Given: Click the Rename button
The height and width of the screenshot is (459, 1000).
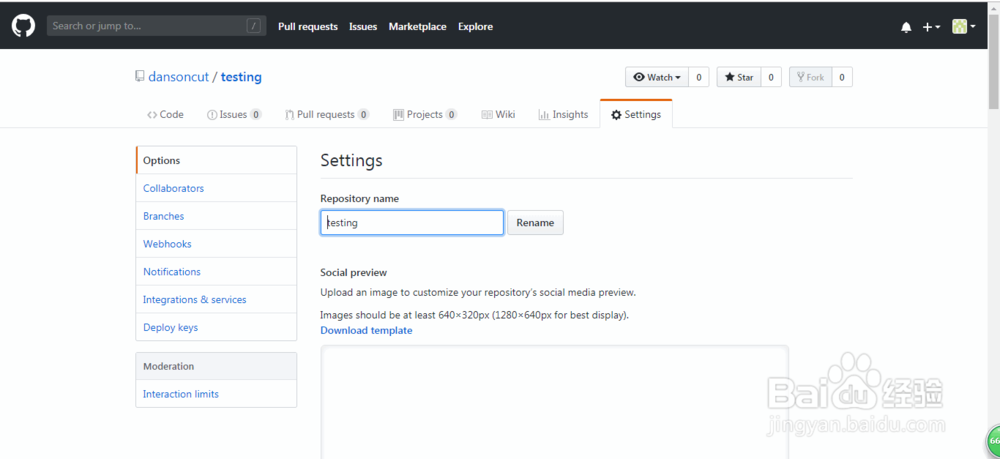Looking at the screenshot, I should point(535,223).
